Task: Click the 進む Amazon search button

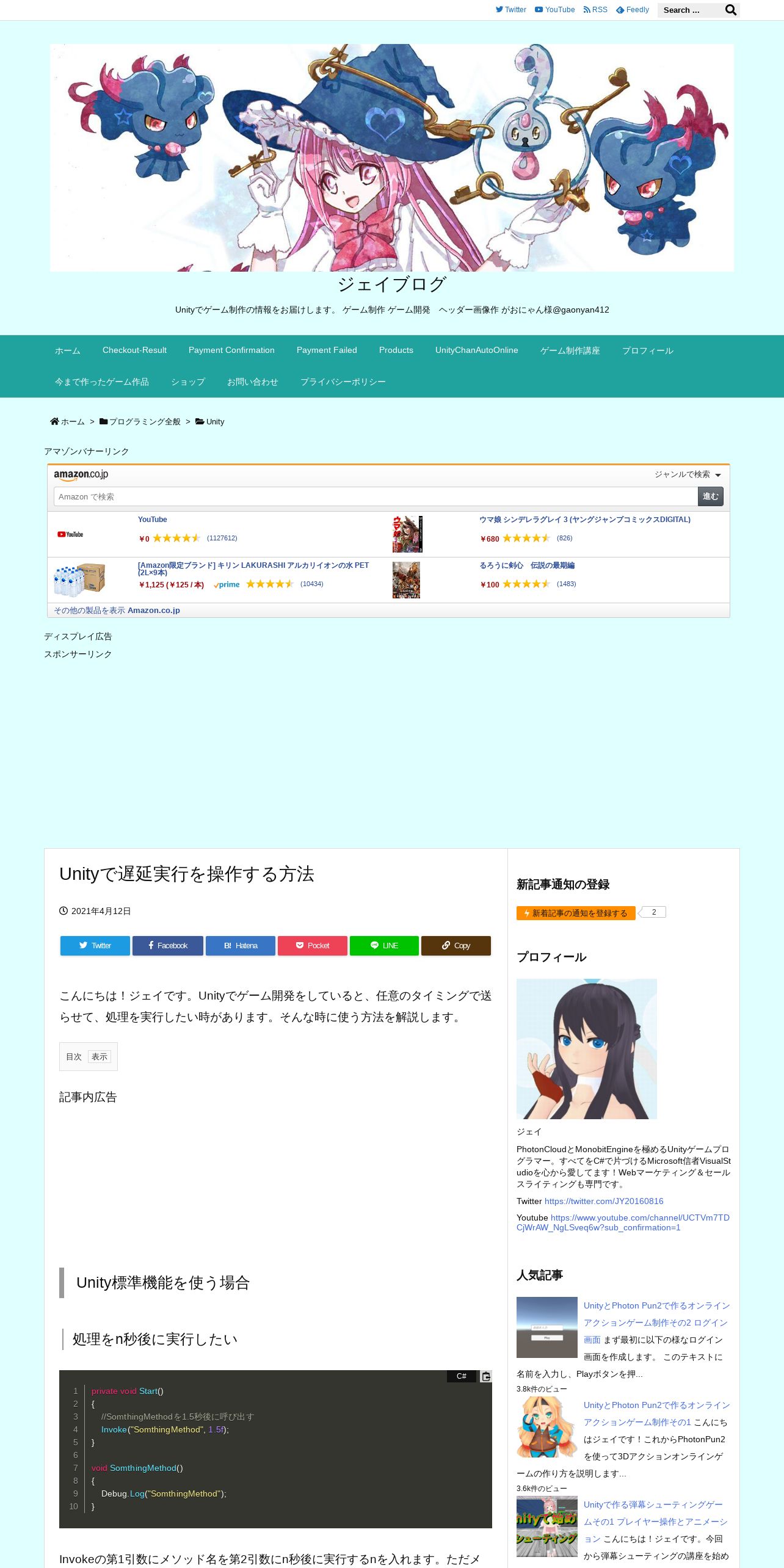Action: [x=711, y=496]
